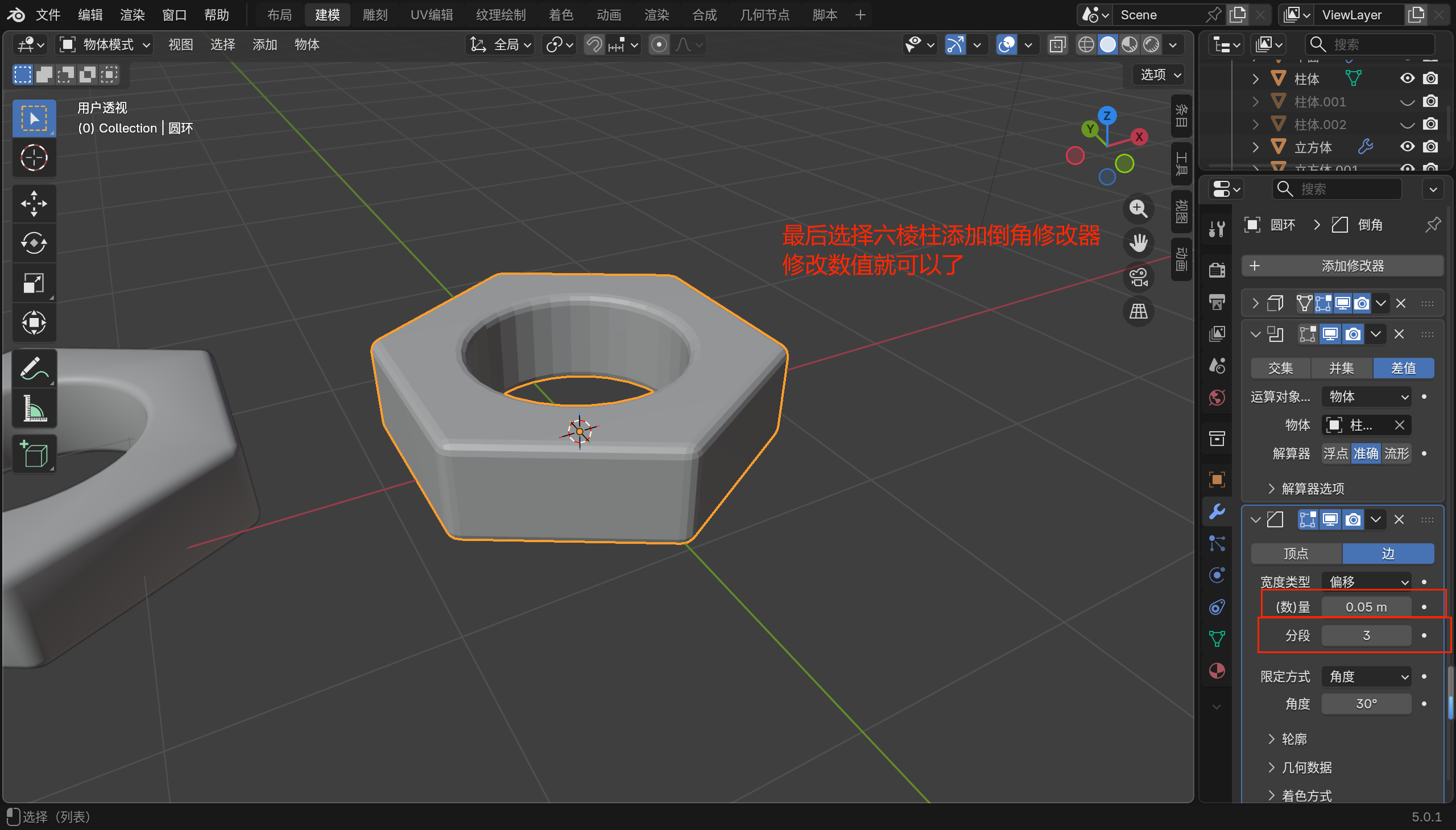
Task: Click the 分段 value field
Action: click(1366, 635)
